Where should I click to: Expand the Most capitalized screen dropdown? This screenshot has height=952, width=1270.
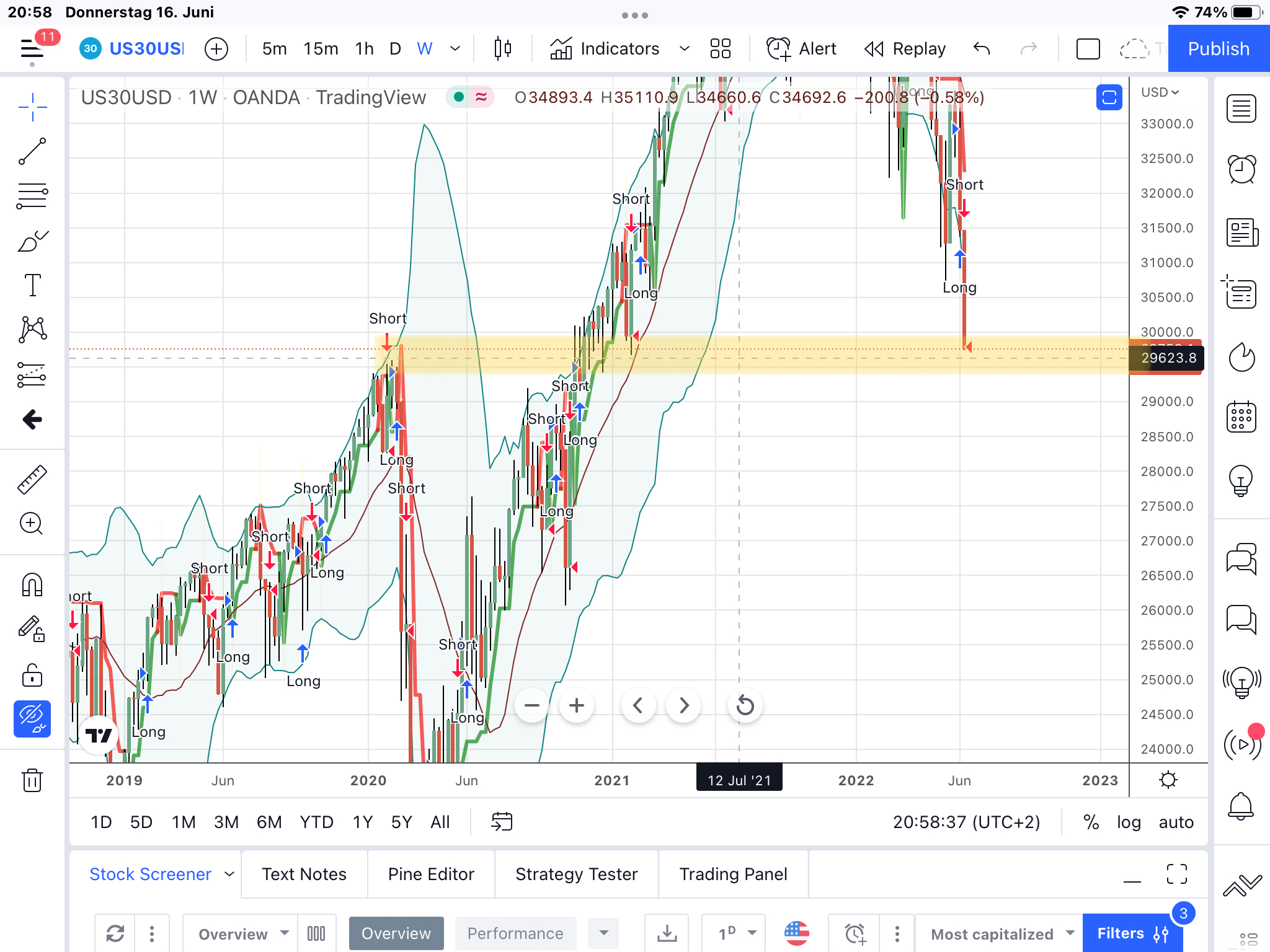point(1070,933)
